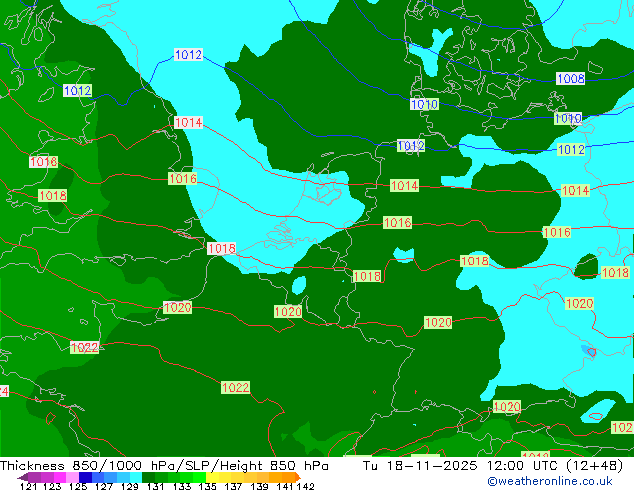The image size is (634, 490).
Task: Click the darkest green legend swatch
Action: coord(148,477)
